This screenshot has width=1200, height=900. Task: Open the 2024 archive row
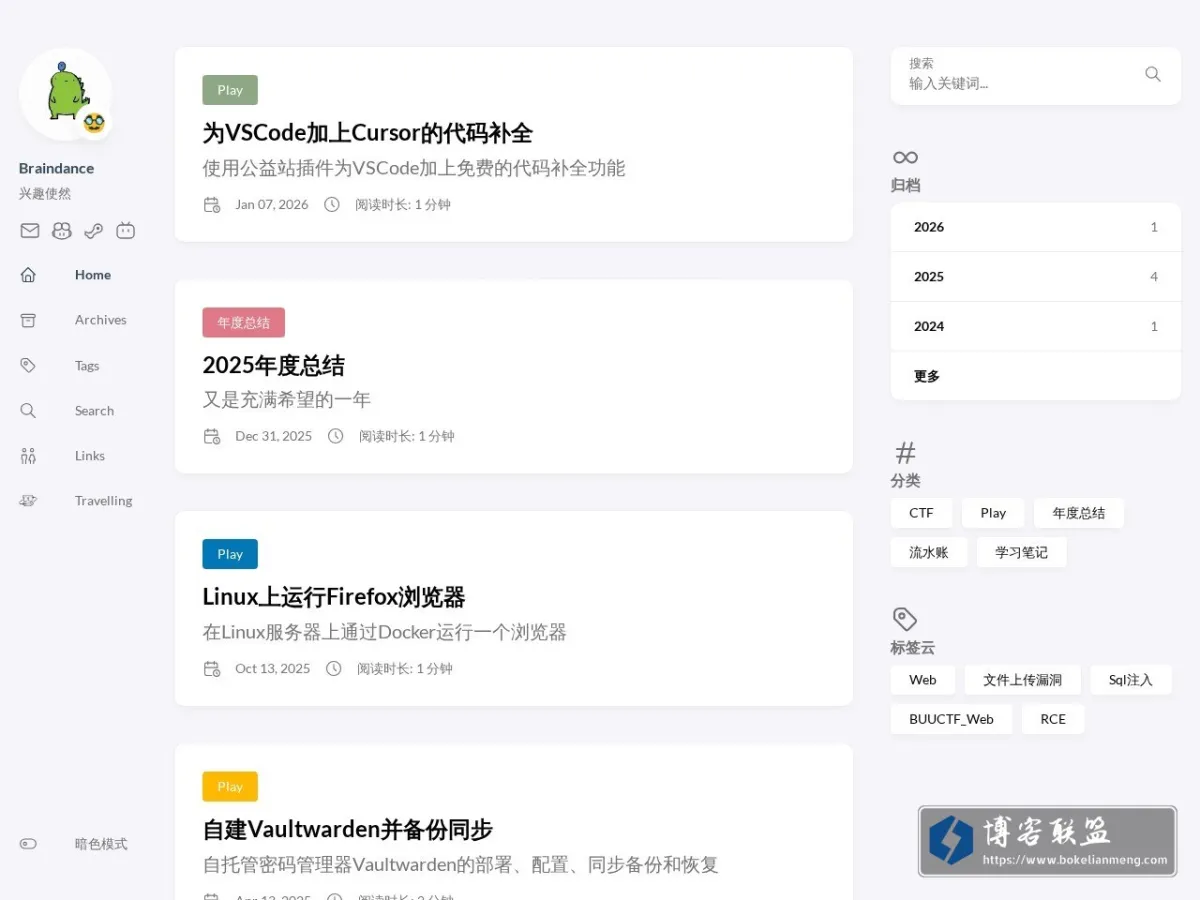(x=1036, y=326)
